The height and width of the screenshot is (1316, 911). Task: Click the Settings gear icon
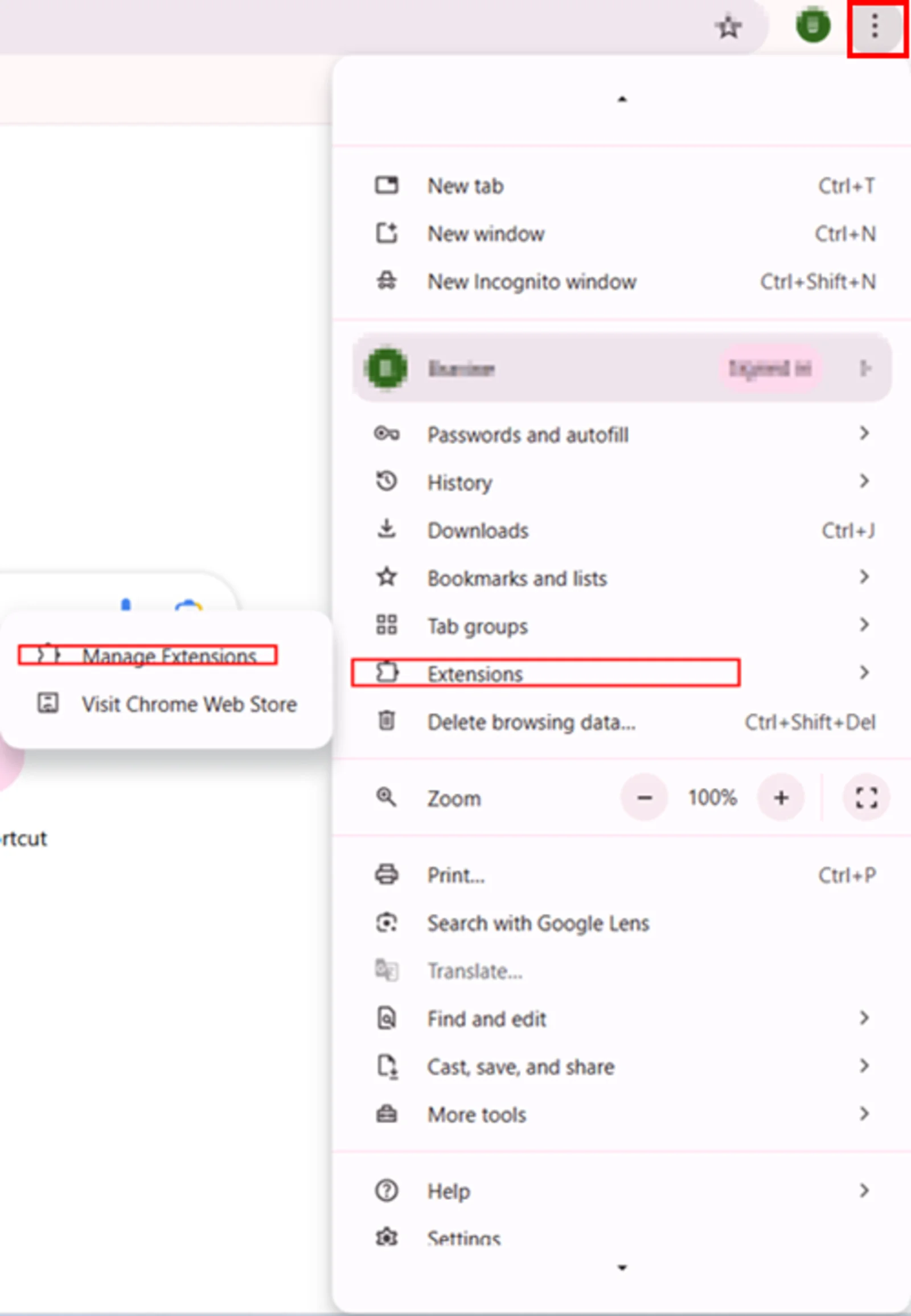[x=387, y=1237]
